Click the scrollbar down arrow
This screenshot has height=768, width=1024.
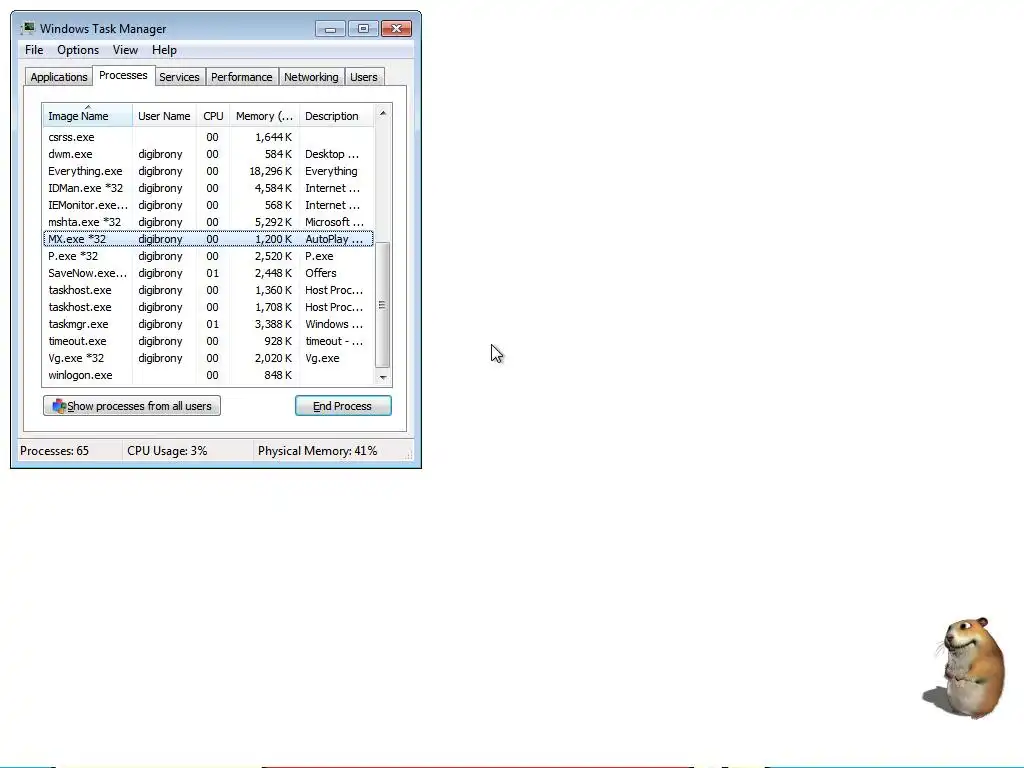pos(383,377)
